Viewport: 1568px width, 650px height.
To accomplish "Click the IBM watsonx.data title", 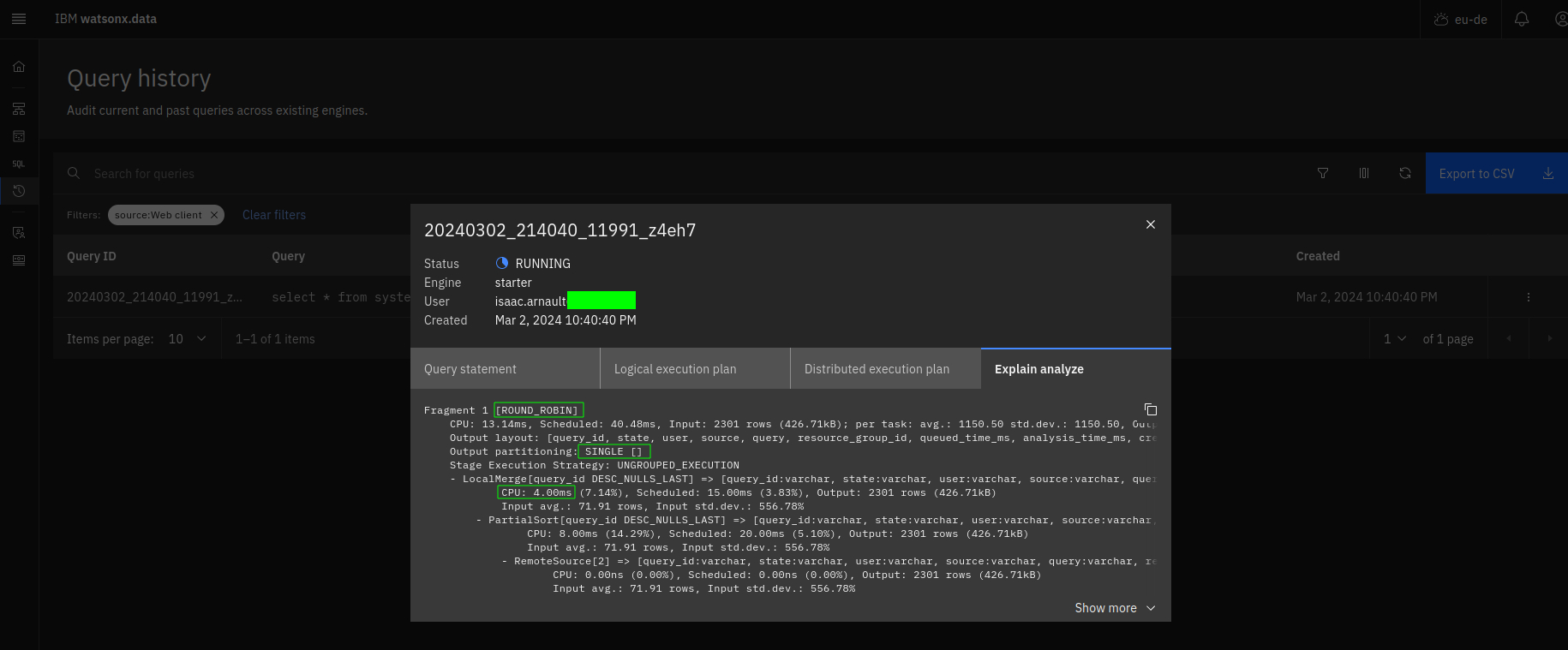I will (x=105, y=19).
